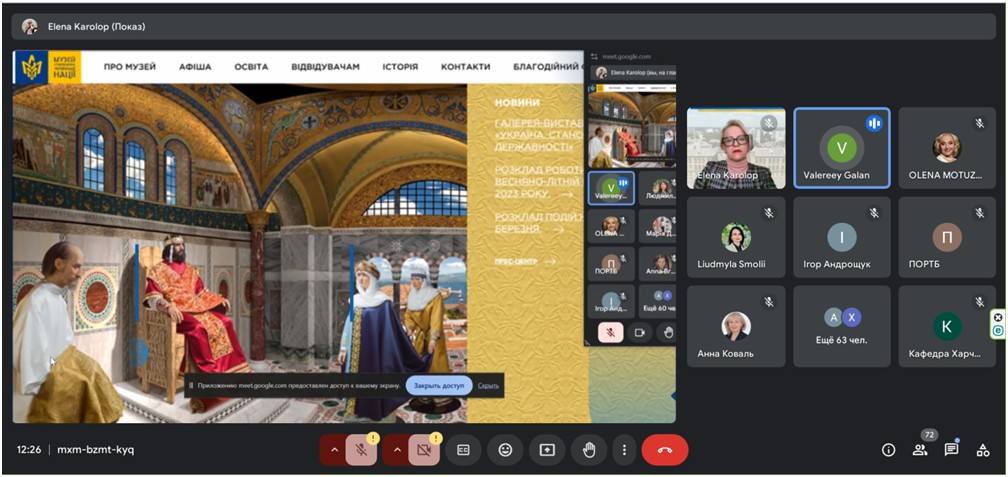Select Valereey tile in nested Meet preview
The image size is (1008, 477).
[x=611, y=188]
